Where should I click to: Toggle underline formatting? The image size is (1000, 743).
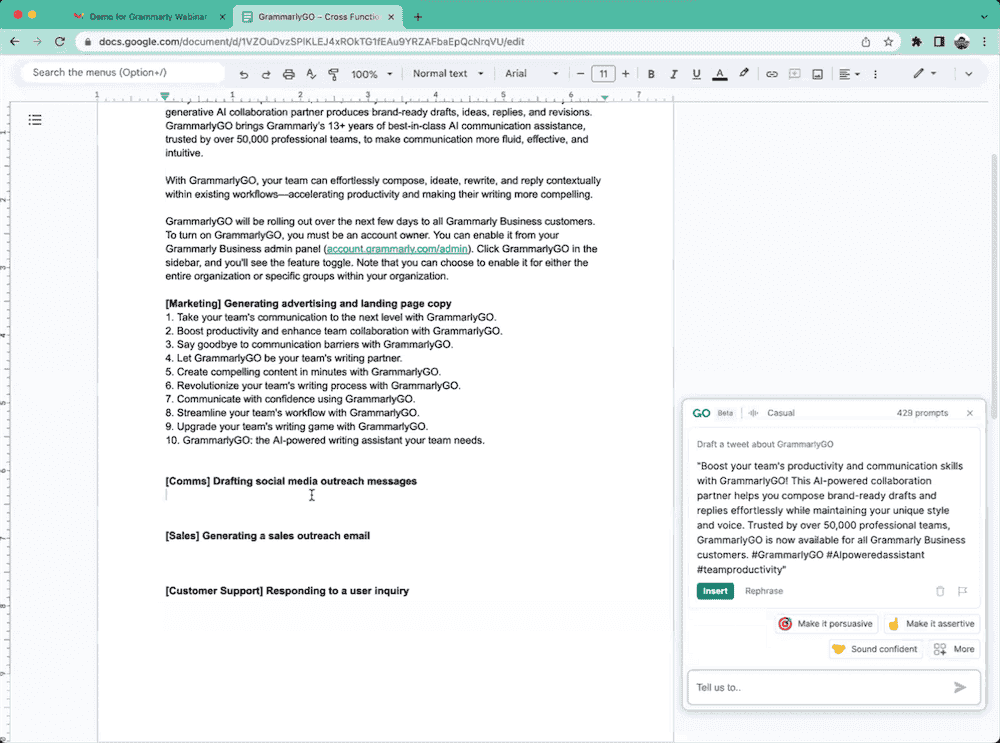coord(697,74)
